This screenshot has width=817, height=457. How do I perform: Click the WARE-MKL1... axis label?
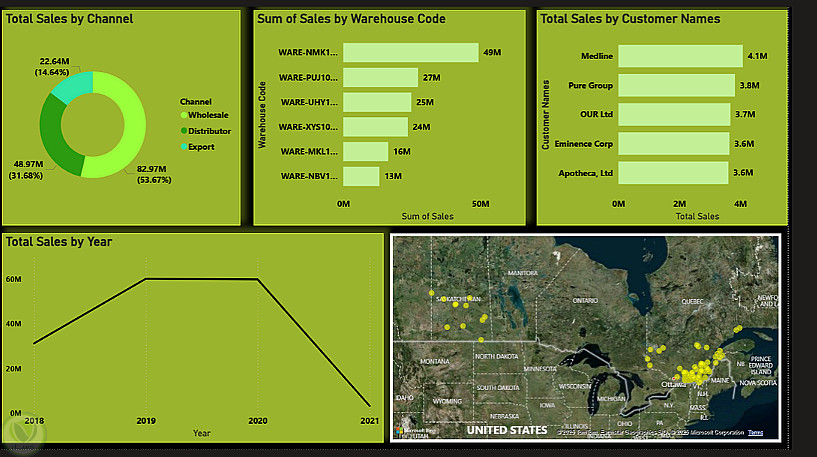click(x=309, y=152)
